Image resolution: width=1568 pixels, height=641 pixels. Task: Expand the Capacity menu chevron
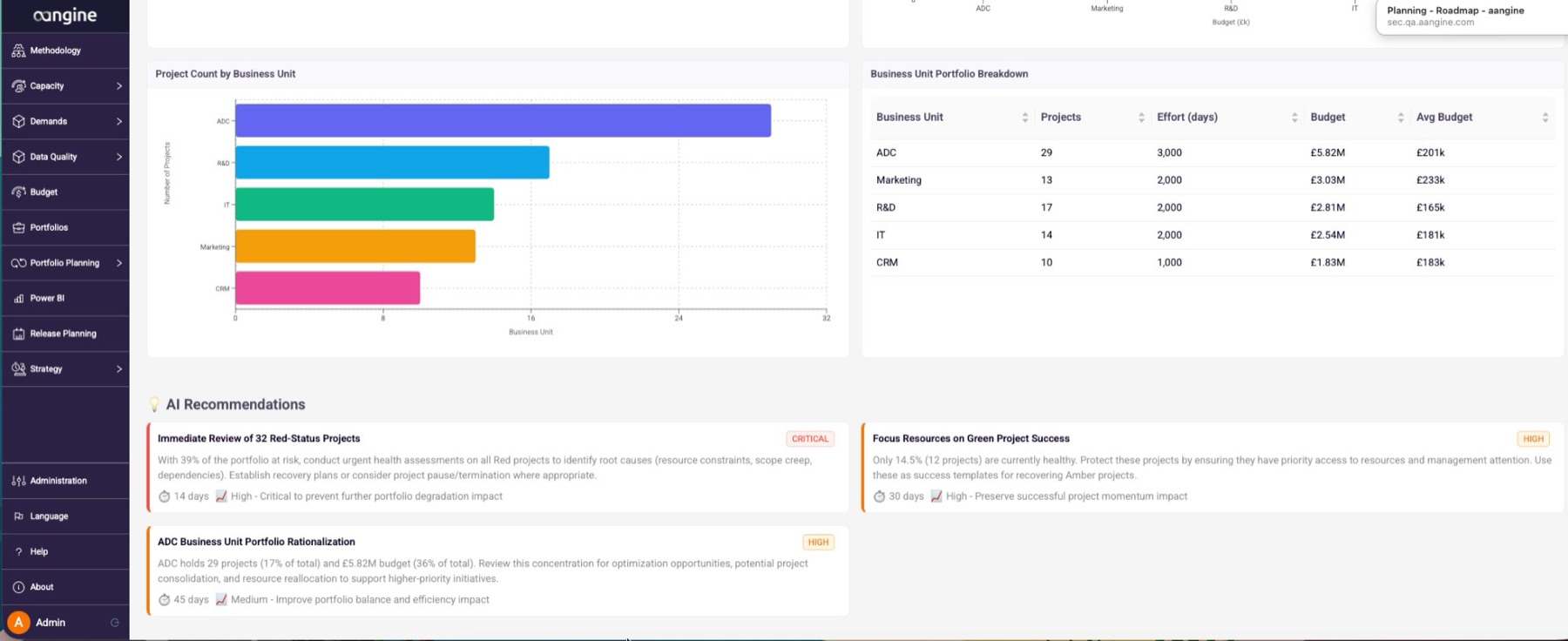click(119, 86)
